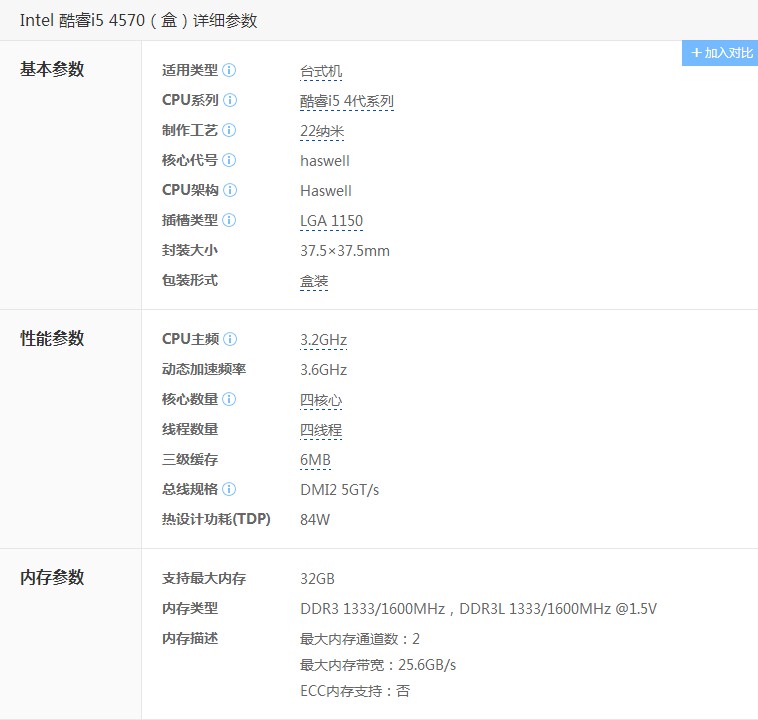Open the info icon for 制作工艺

229,131
